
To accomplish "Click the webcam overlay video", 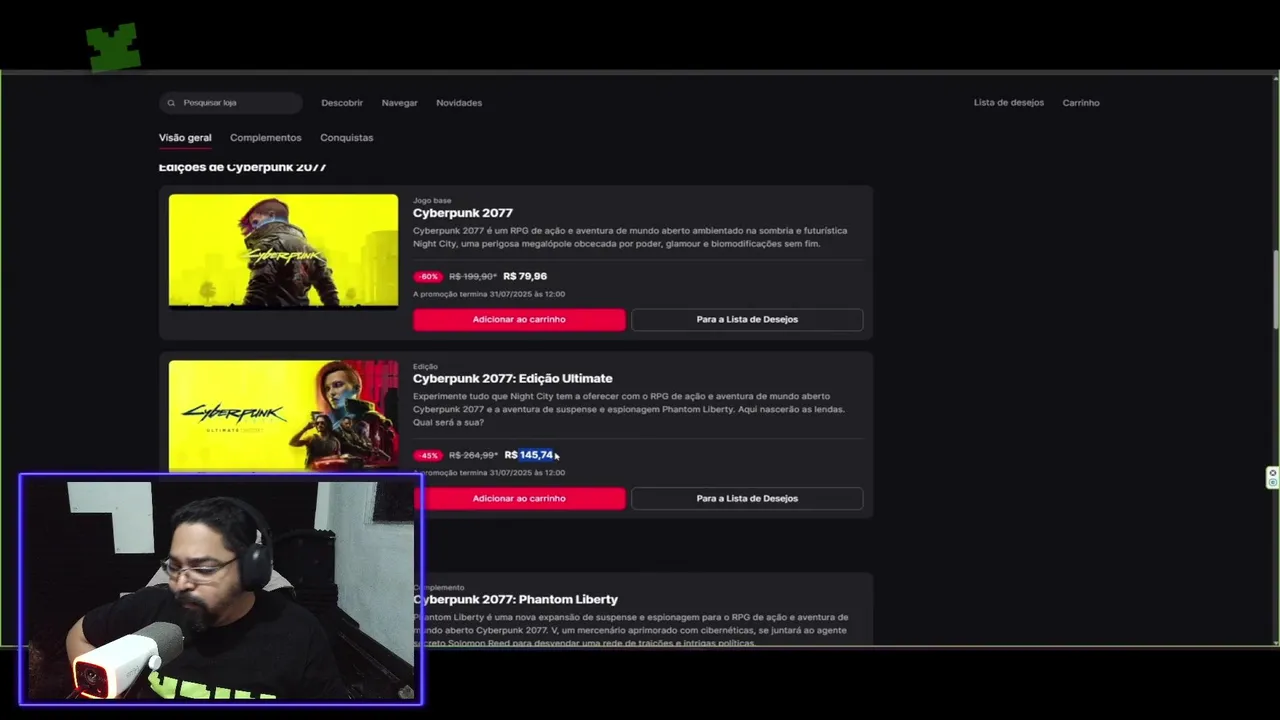I will click(221, 590).
